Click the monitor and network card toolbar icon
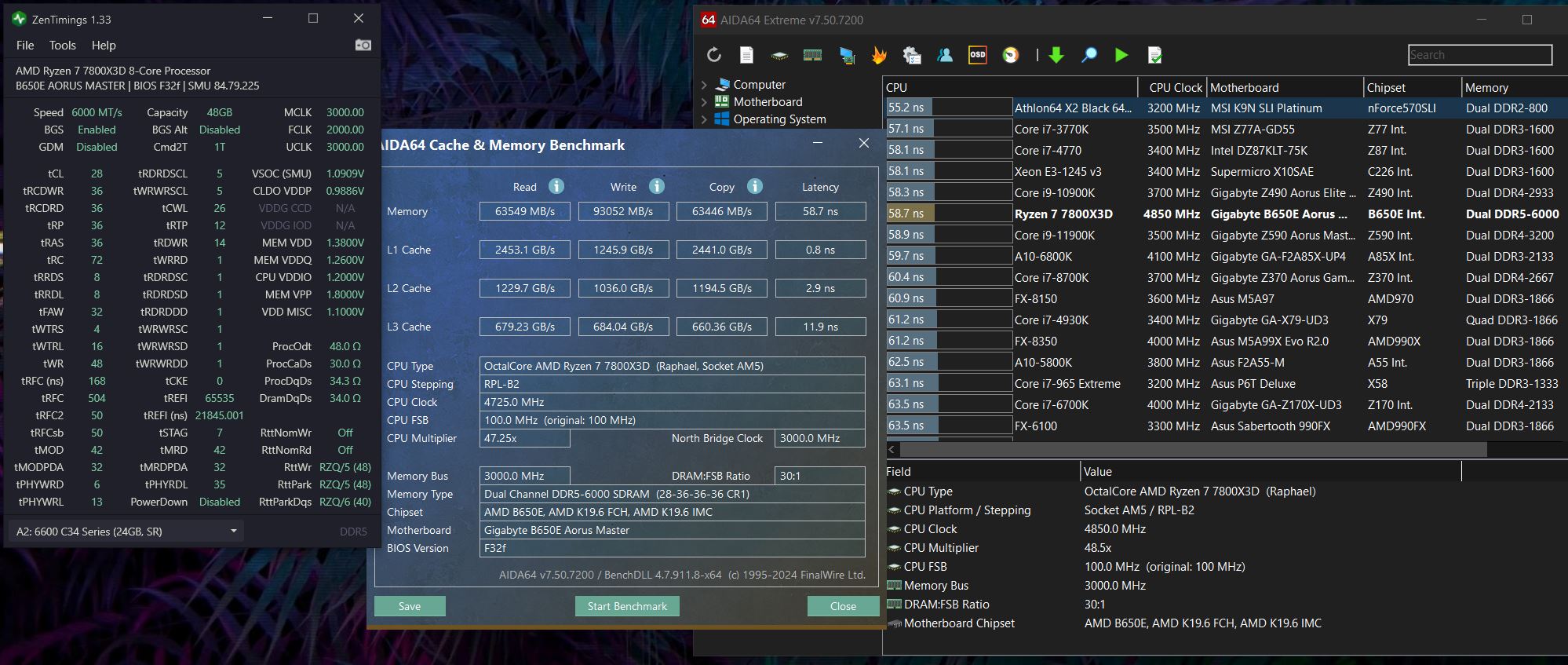Viewport: 1568px width, 665px height. (x=846, y=55)
